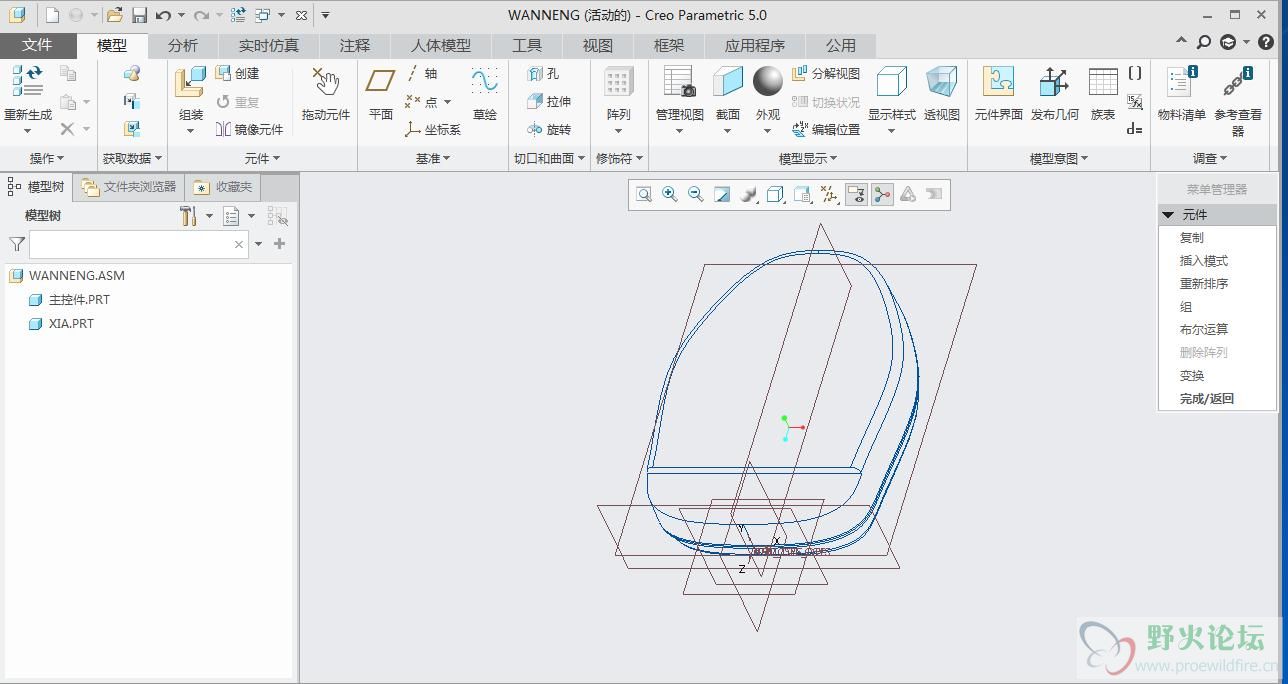Screen dimensions: 1288x684
Task: Choose 复制 in the menu manager
Action: tap(1192, 238)
